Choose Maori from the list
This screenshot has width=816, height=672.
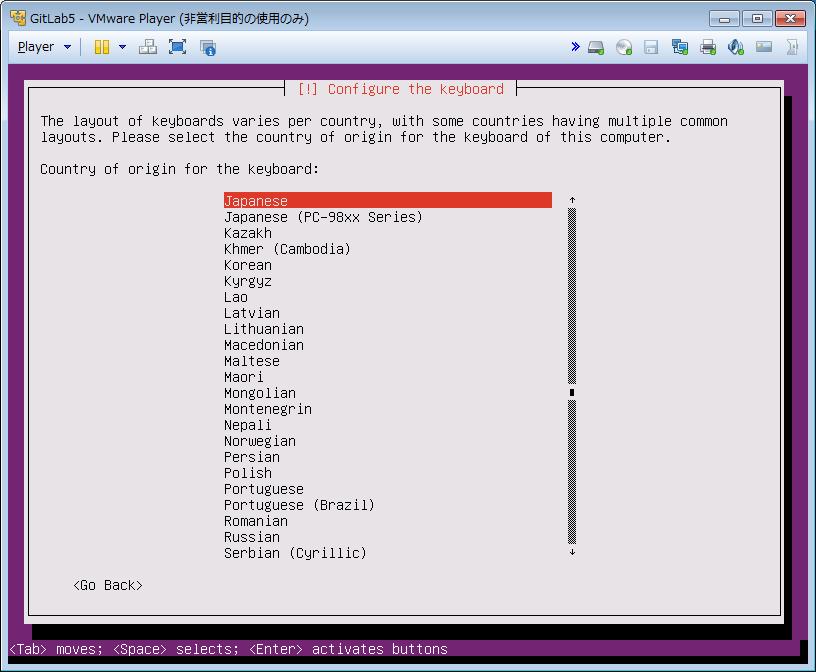click(244, 377)
